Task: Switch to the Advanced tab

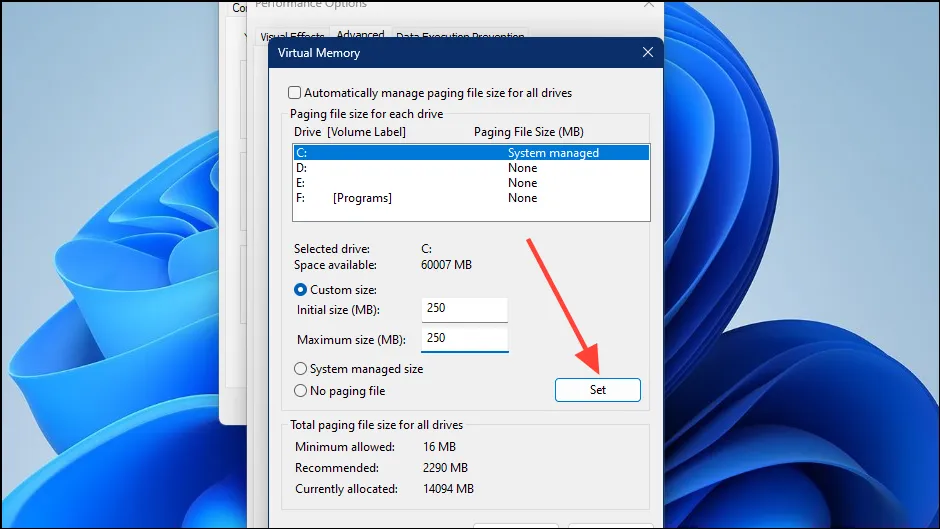Action: [359, 36]
